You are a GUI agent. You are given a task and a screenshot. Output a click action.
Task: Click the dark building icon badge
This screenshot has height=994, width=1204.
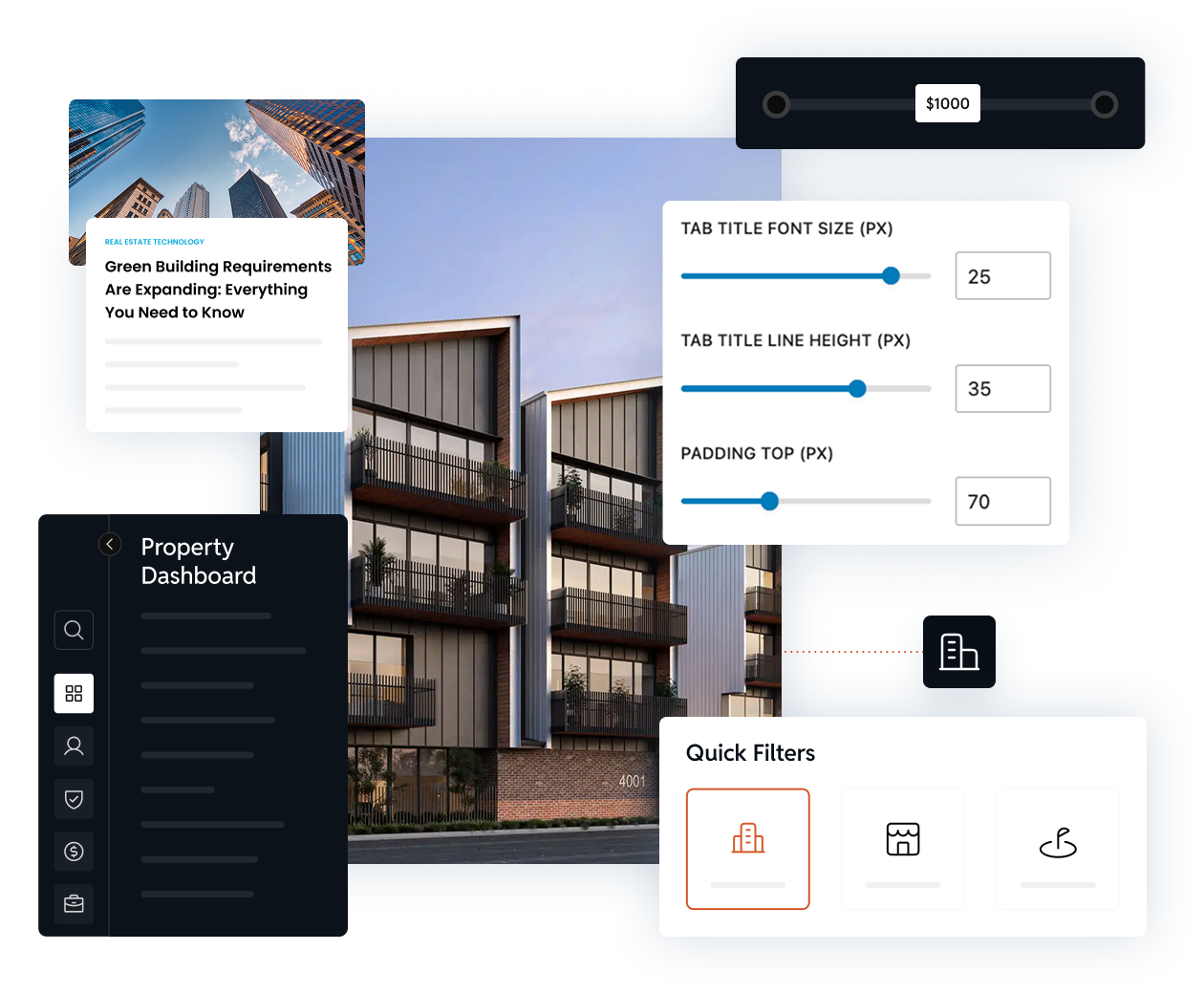[x=959, y=652]
